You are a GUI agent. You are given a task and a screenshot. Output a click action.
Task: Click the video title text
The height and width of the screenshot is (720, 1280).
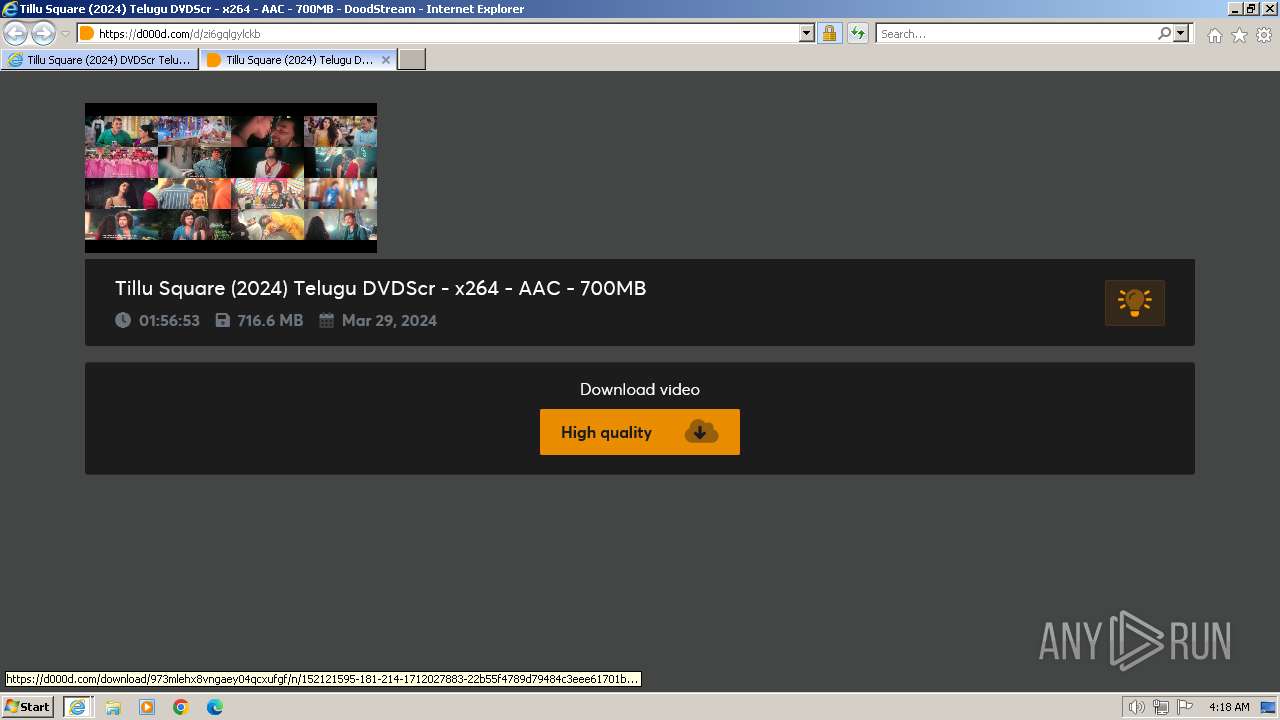click(x=381, y=288)
